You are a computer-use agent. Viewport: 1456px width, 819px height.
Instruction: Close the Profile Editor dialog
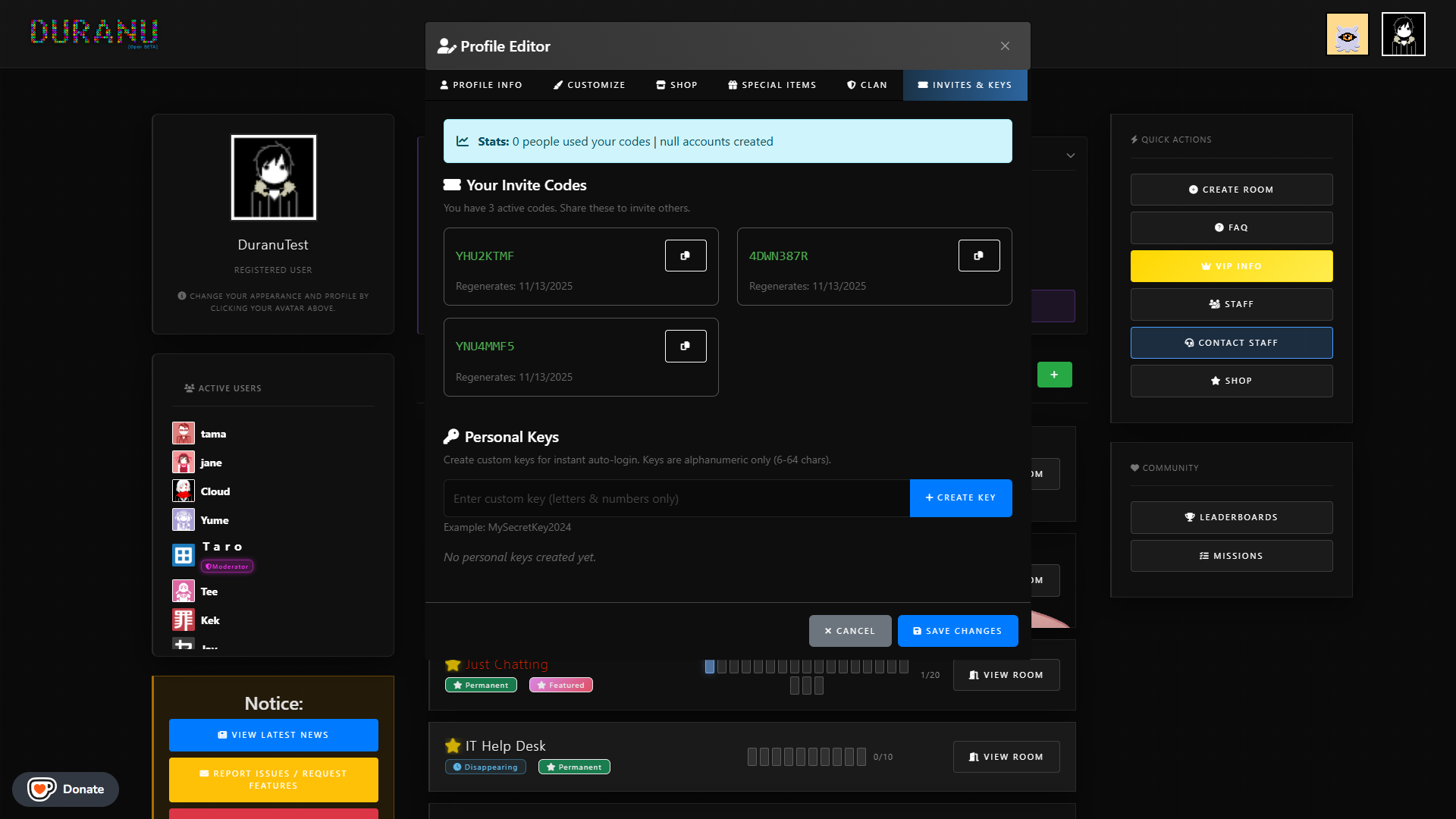pyautogui.click(x=1005, y=46)
